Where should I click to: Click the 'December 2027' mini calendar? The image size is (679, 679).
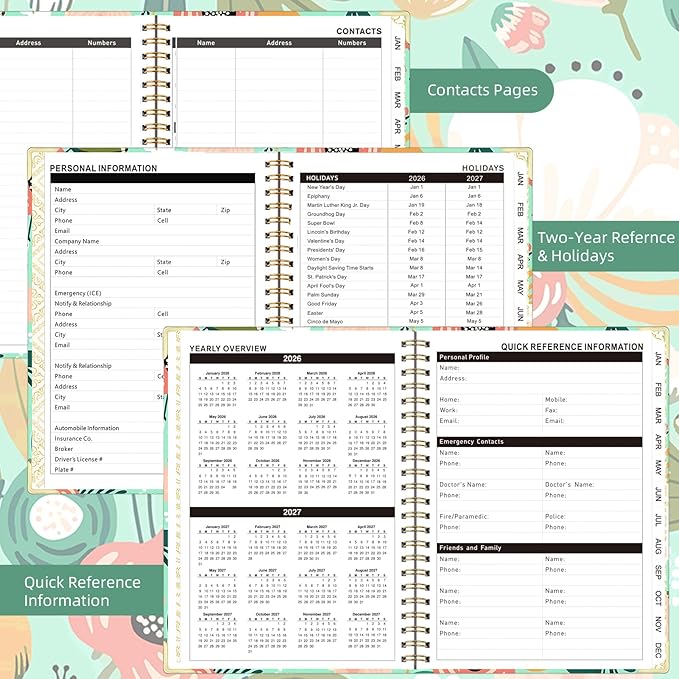pyautogui.click(x=366, y=630)
